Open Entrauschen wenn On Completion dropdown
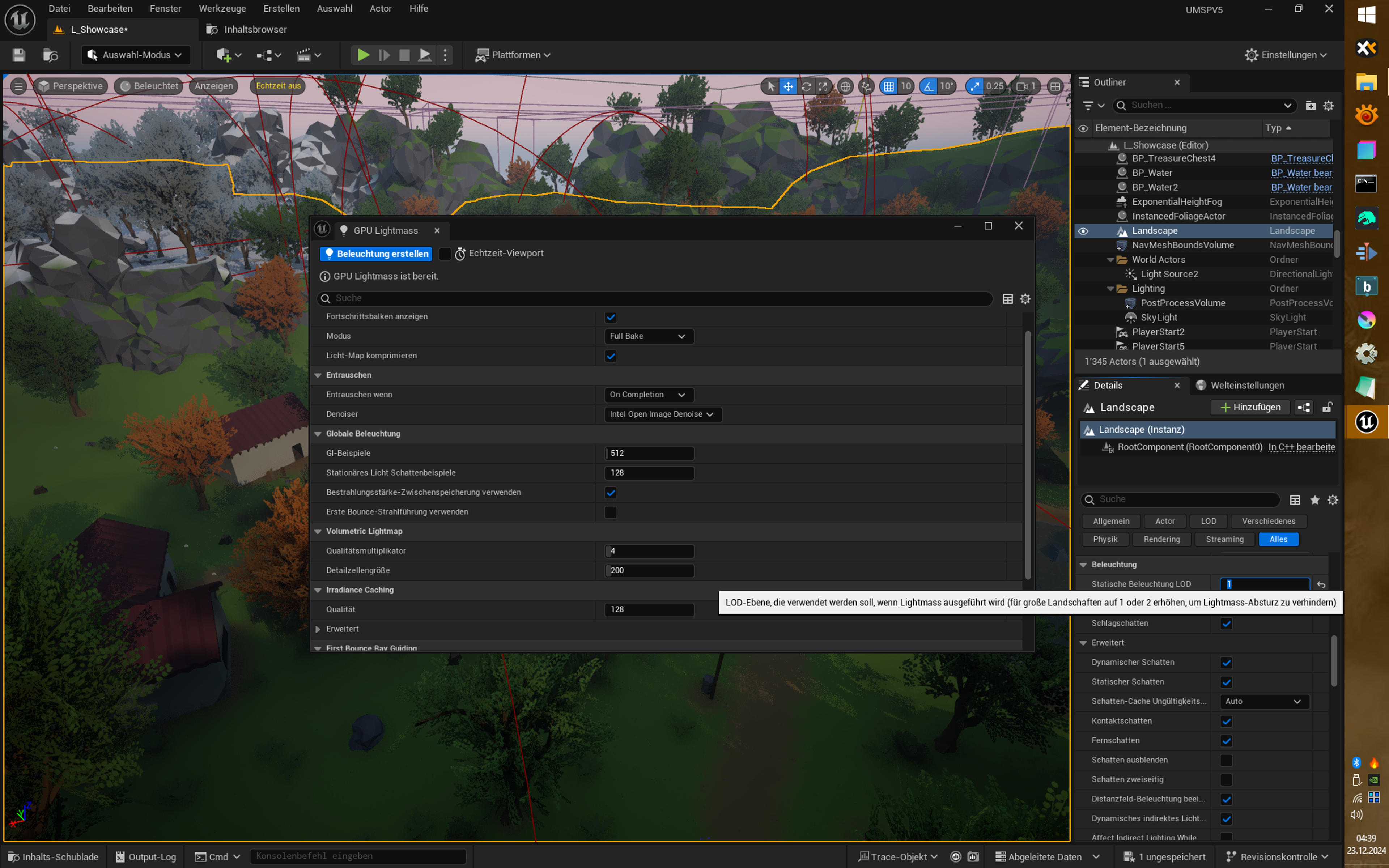 click(649, 395)
